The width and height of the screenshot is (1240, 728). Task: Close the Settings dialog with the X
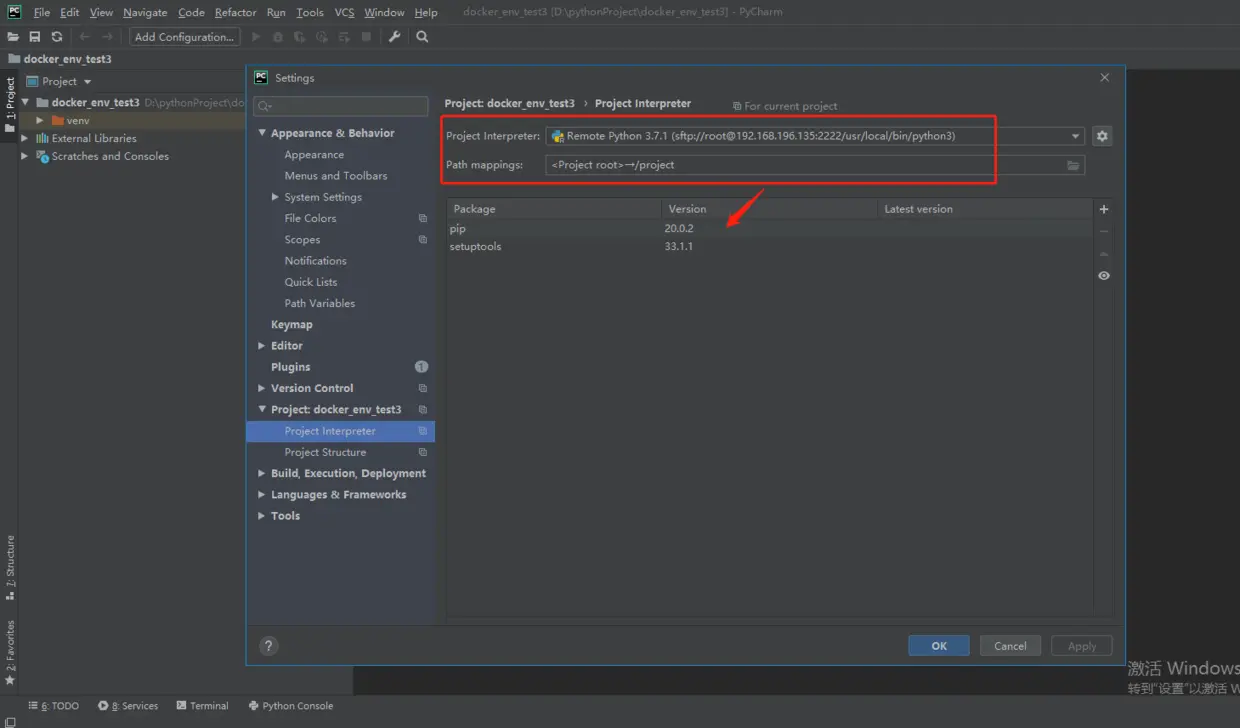pos(1105,78)
